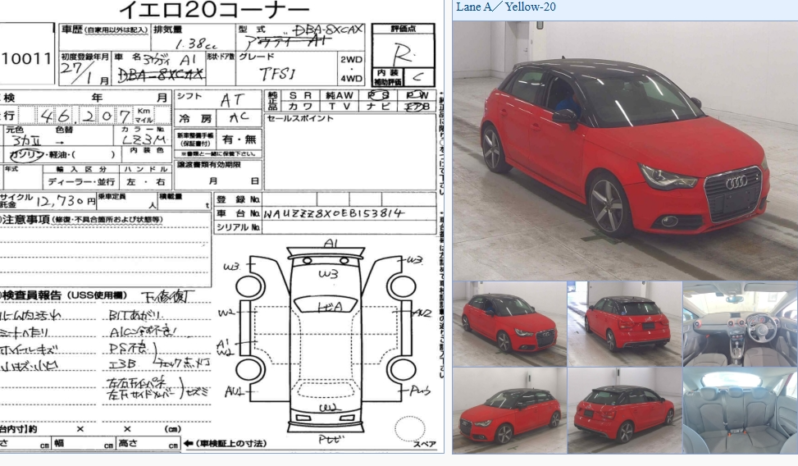Select the front-right view thumbnail below the main photo
Screen dimensions: 798x466
point(509,324)
